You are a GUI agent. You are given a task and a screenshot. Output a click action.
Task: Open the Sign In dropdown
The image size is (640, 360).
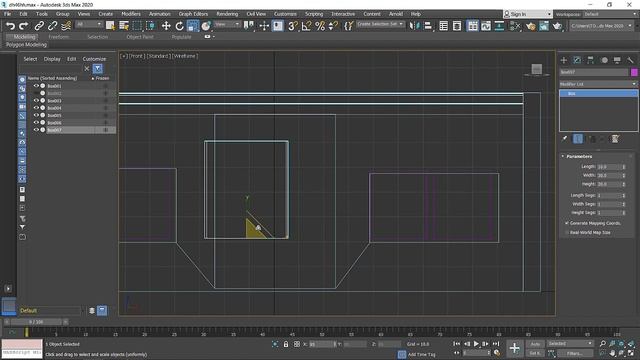pos(527,14)
